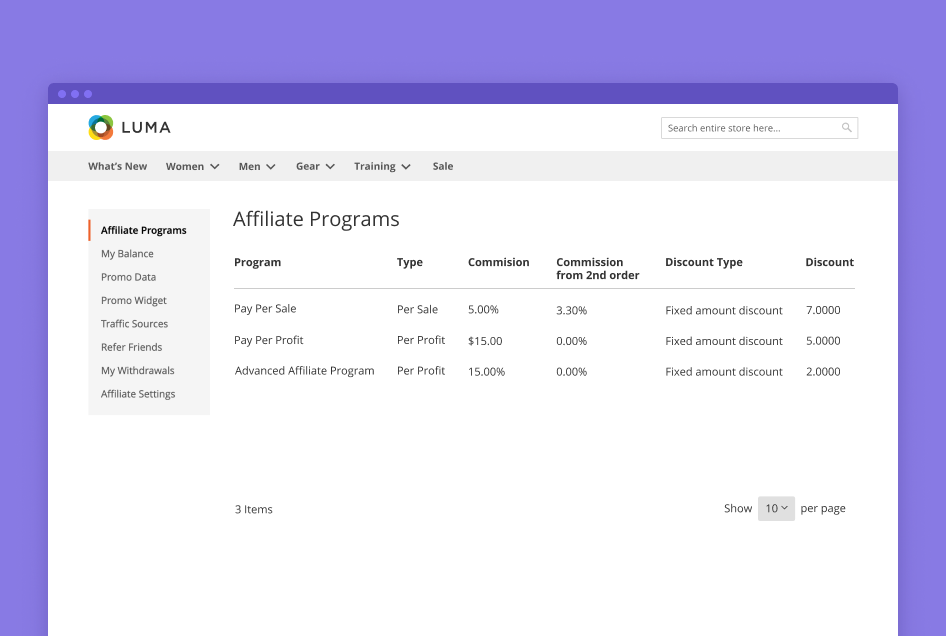Image resolution: width=946 pixels, height=636 pixels.
Task: Click the LUMA logo icon
Action: [101, 127]
